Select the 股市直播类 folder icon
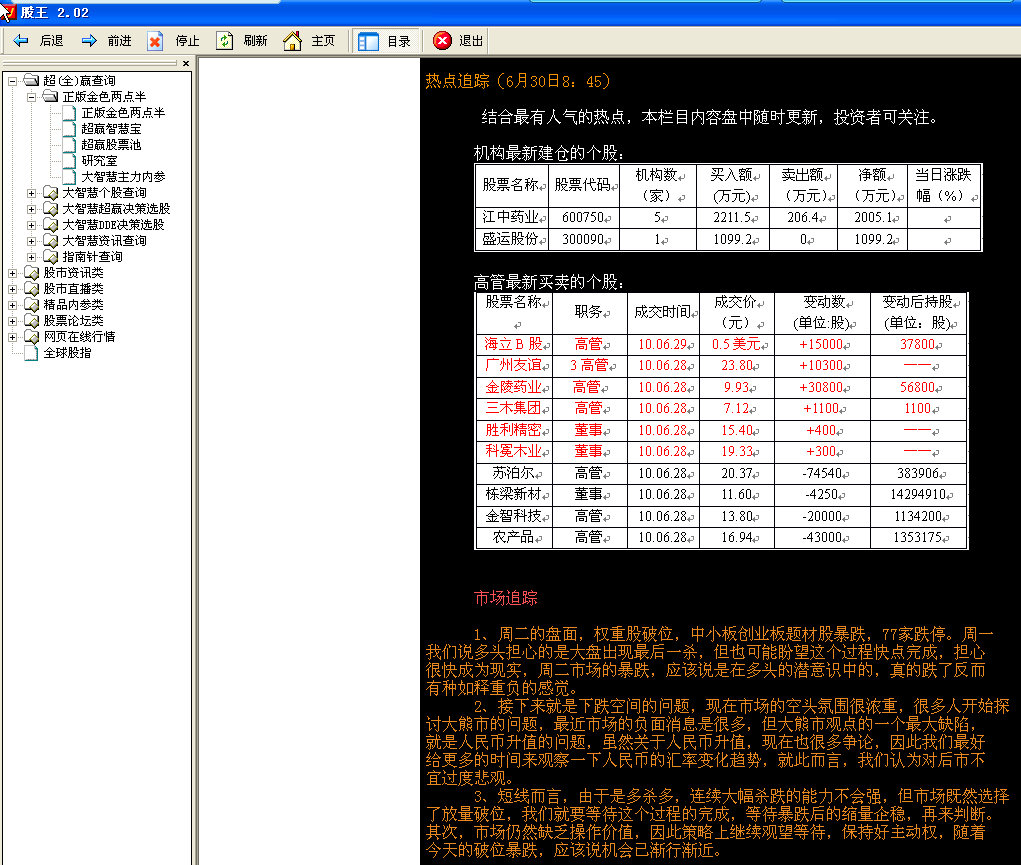This screenshot has width=1021, height=865. pos(32,289)
